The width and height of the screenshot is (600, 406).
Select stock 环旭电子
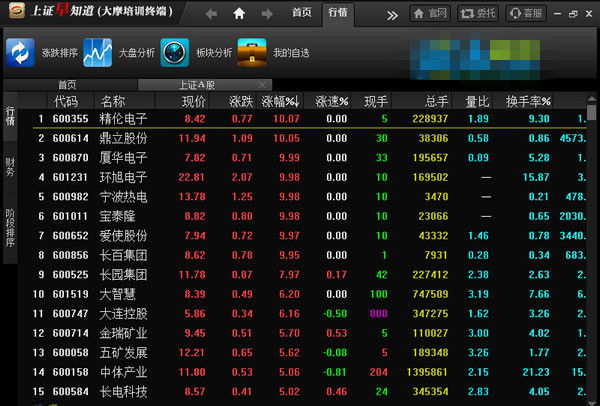coord(123,177)
